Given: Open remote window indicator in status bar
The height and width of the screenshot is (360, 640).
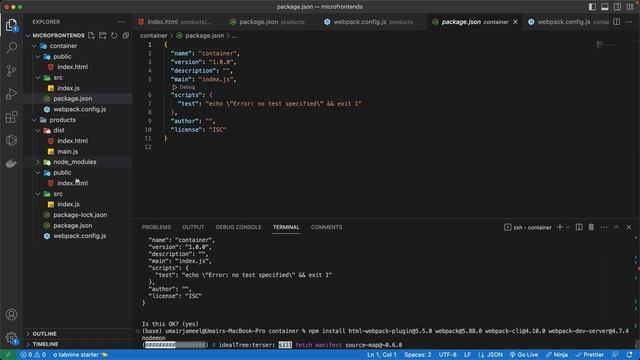Looking at the screenshot, I should coord(8,355).
